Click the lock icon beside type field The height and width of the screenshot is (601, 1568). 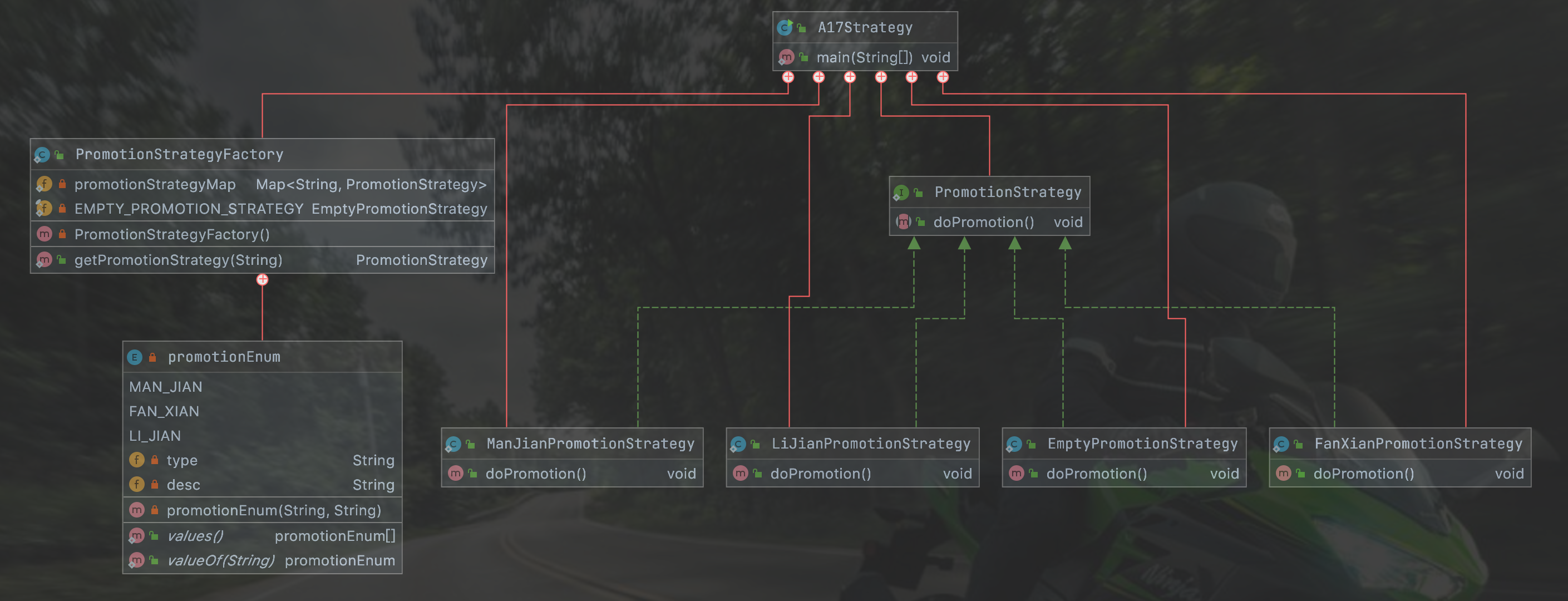[155, 460]
